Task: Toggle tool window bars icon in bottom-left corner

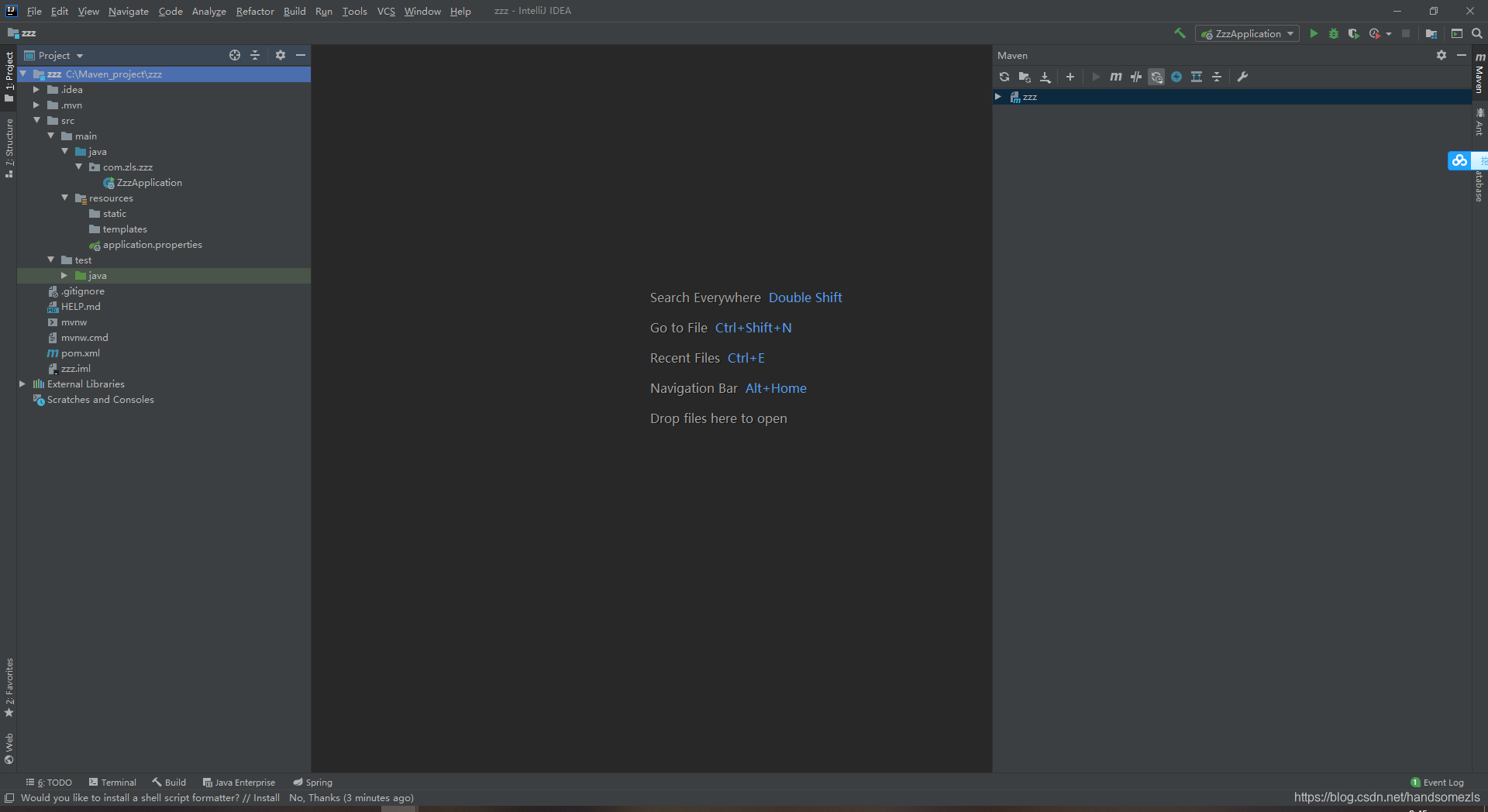Action: 9,797
